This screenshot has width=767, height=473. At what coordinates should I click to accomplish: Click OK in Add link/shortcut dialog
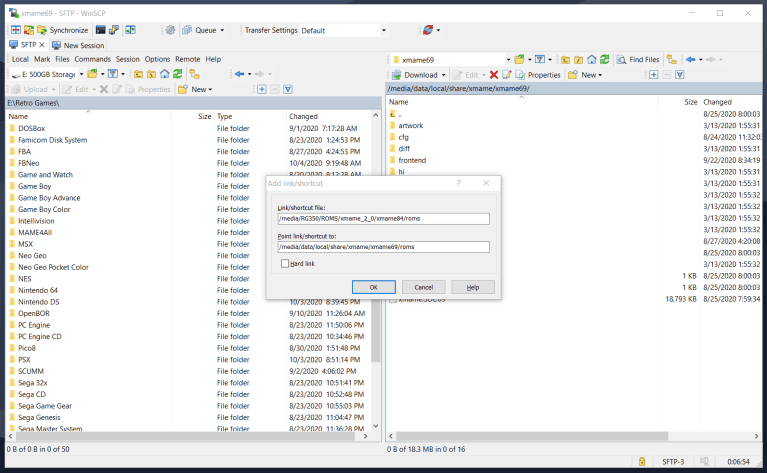click(x=372, y=287)
